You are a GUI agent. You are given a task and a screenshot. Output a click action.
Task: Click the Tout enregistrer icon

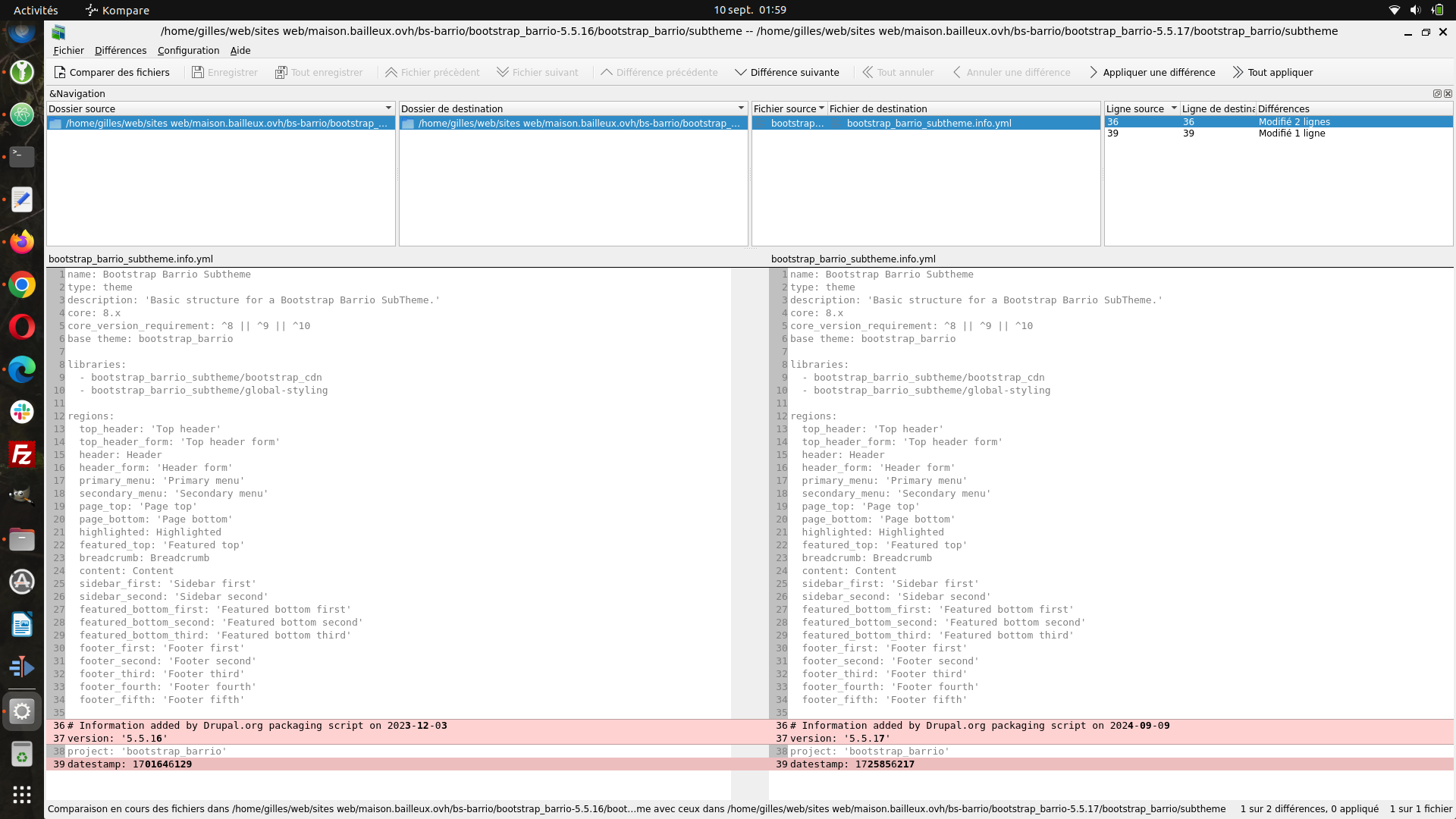[x=281, y=72]
